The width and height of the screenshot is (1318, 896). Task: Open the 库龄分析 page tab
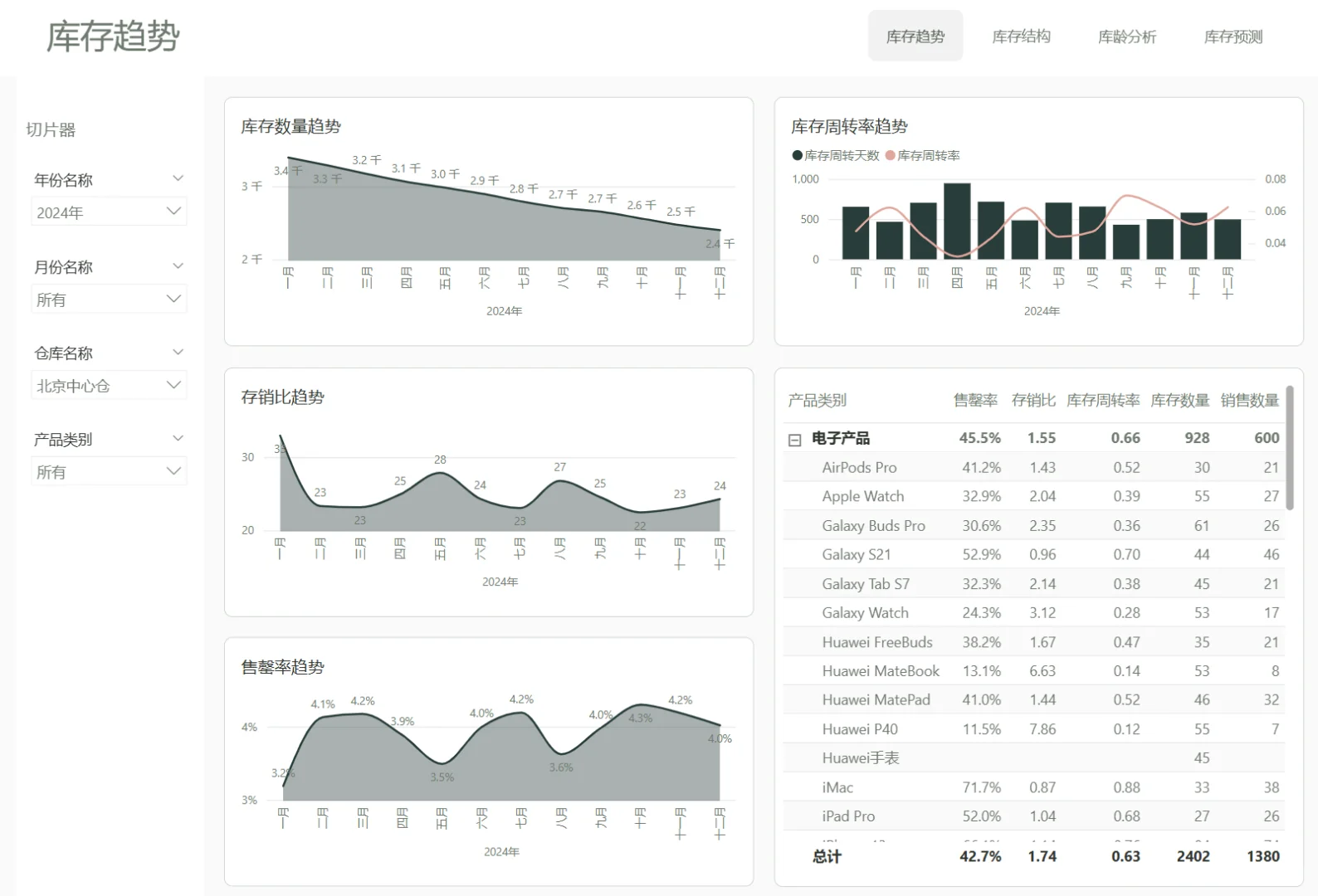[x=1127, y=37]
